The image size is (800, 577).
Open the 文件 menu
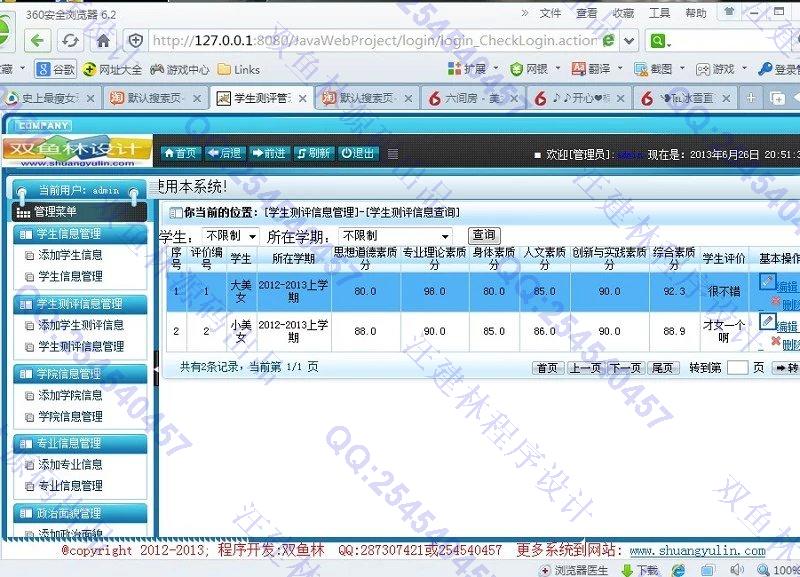point(550,13)
